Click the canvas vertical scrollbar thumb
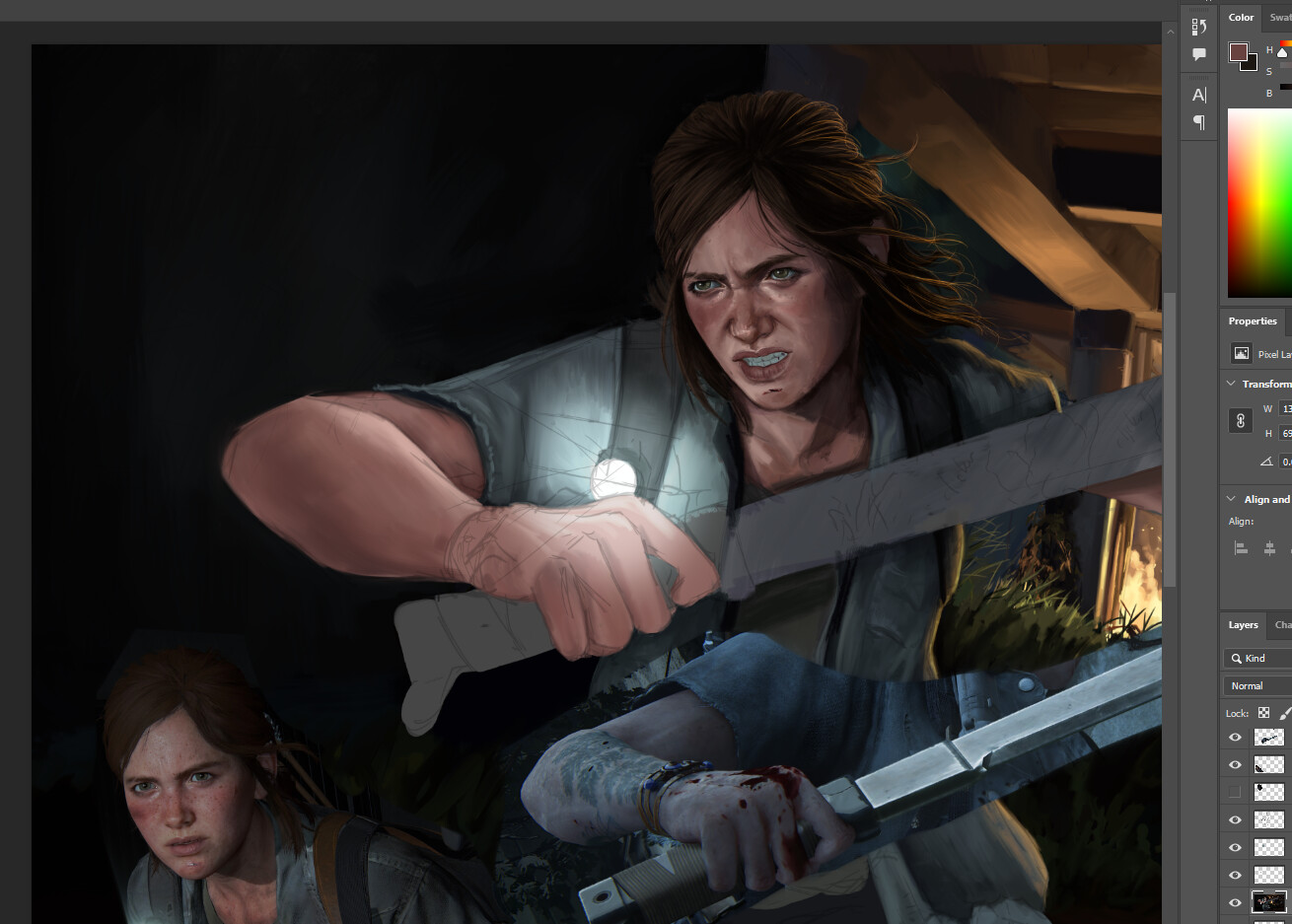Image resolution: width=1292 pixels, height=924 pixels. (1170, 440)
